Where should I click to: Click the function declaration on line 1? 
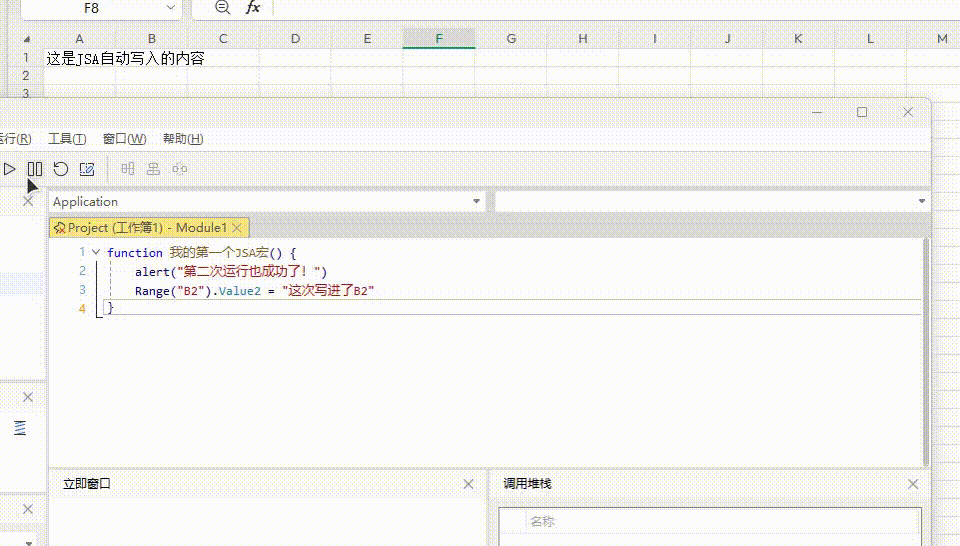coord(201,252)
